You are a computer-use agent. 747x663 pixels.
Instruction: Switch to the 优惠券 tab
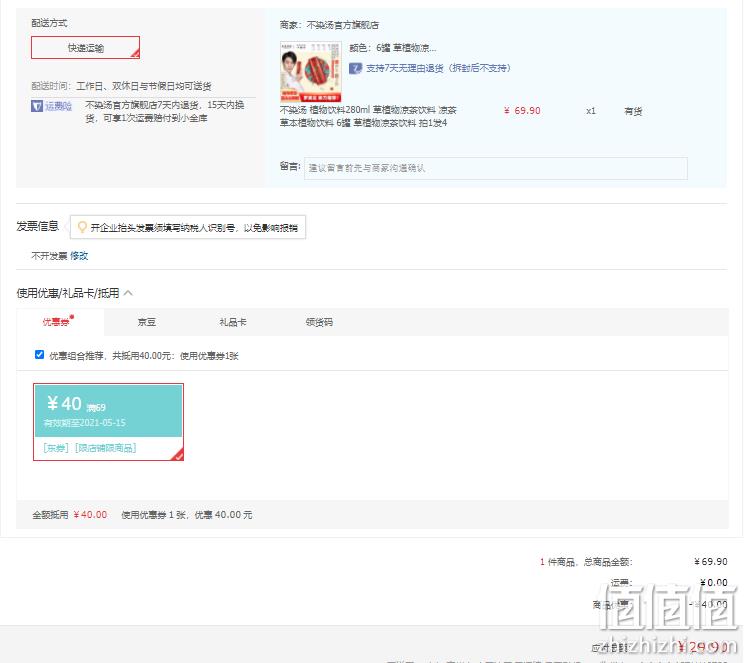click(x=59, y=321)
